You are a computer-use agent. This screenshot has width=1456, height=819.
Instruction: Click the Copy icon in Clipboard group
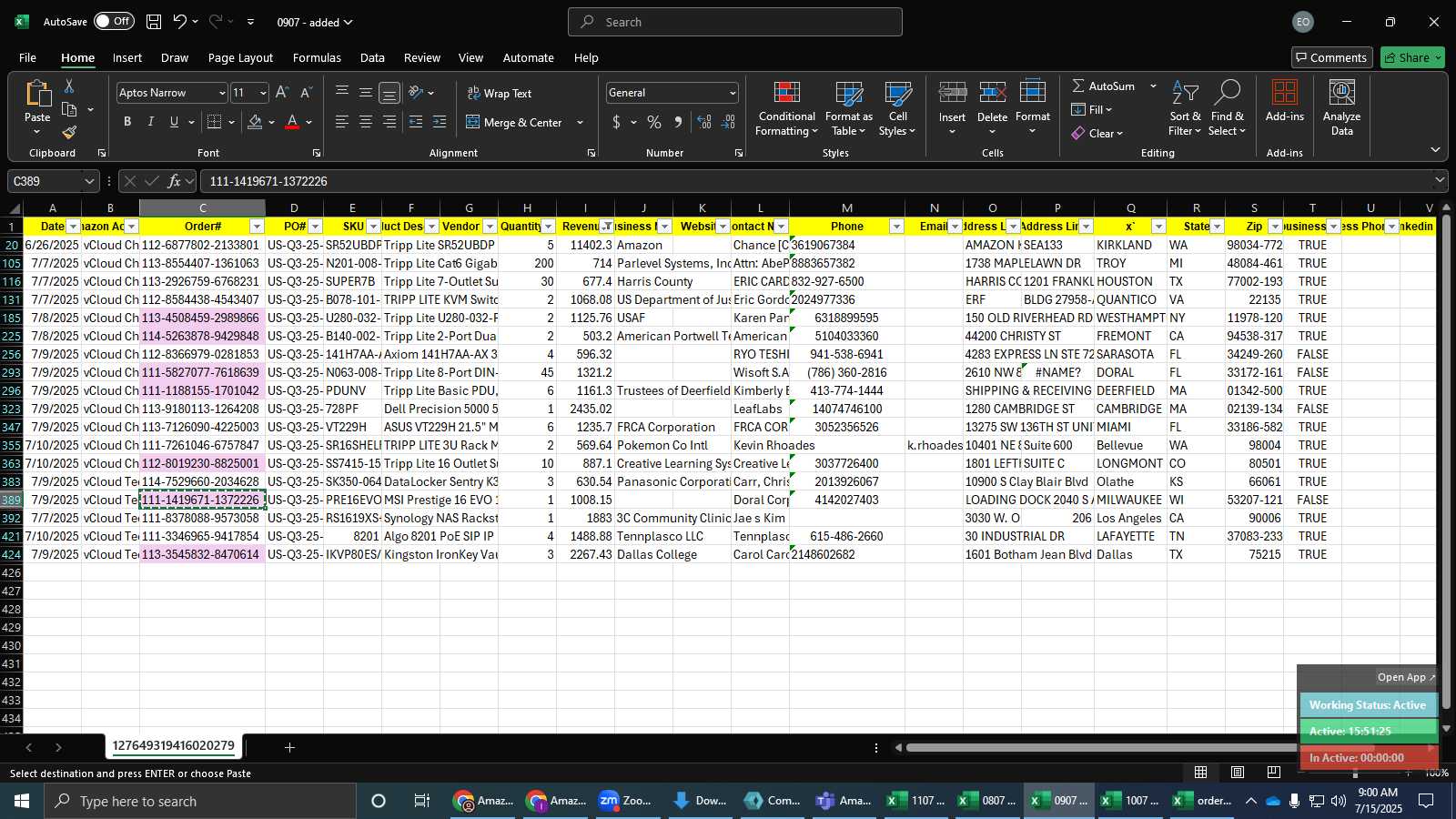click(69, 109)
